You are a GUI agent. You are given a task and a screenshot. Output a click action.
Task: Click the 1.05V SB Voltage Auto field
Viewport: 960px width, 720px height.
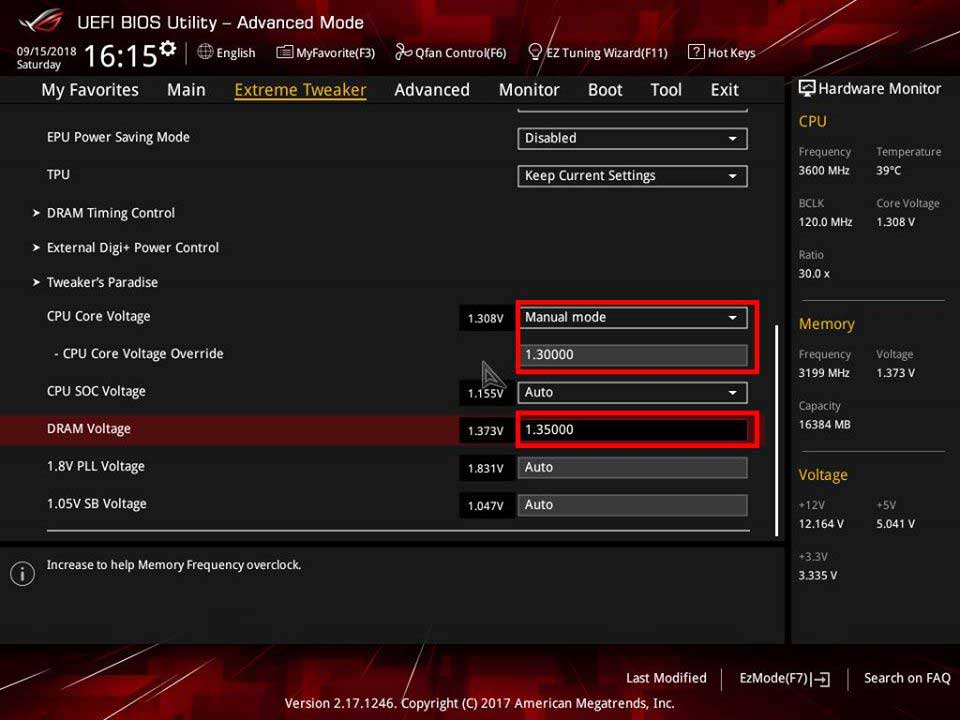click(632, 505)
